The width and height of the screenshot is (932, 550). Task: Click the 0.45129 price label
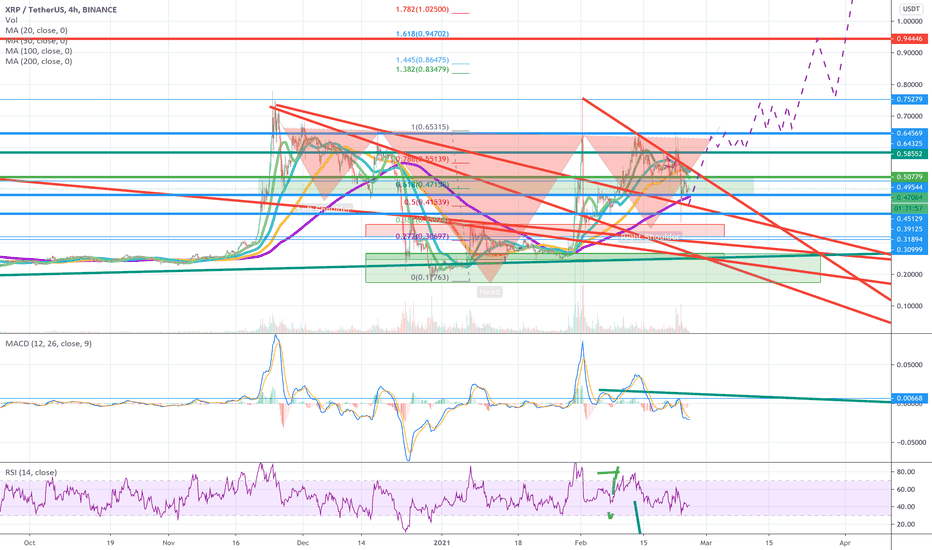click(x=909, y=219)
